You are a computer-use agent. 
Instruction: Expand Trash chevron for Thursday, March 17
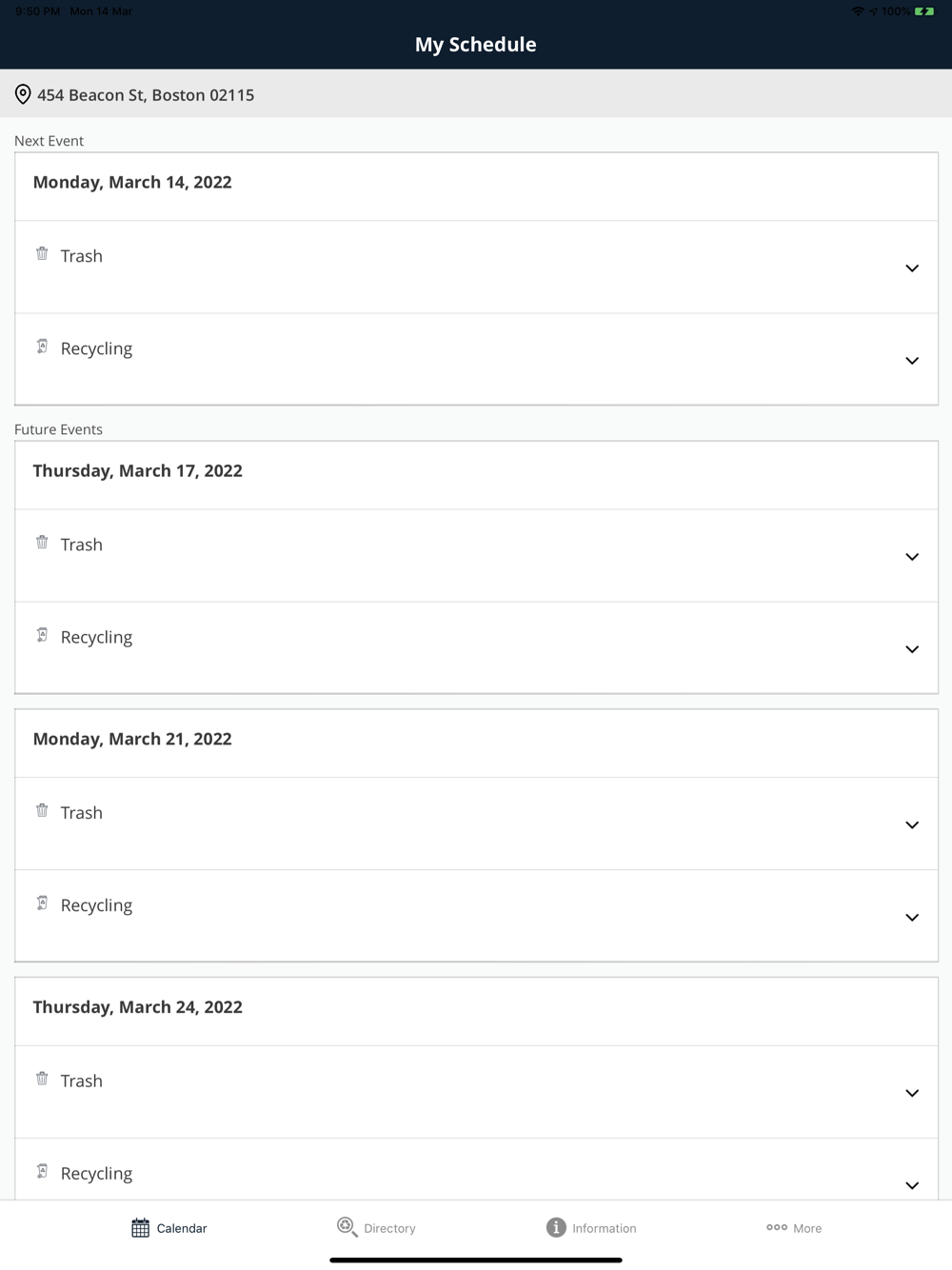pos(911,557)
